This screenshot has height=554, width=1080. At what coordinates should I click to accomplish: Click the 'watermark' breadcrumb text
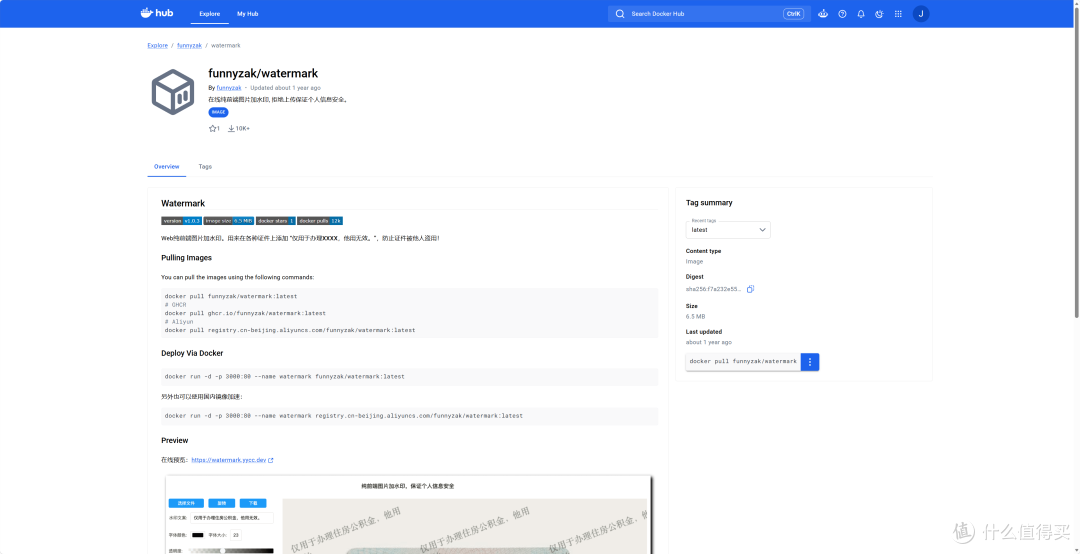(x=226, y=45)
